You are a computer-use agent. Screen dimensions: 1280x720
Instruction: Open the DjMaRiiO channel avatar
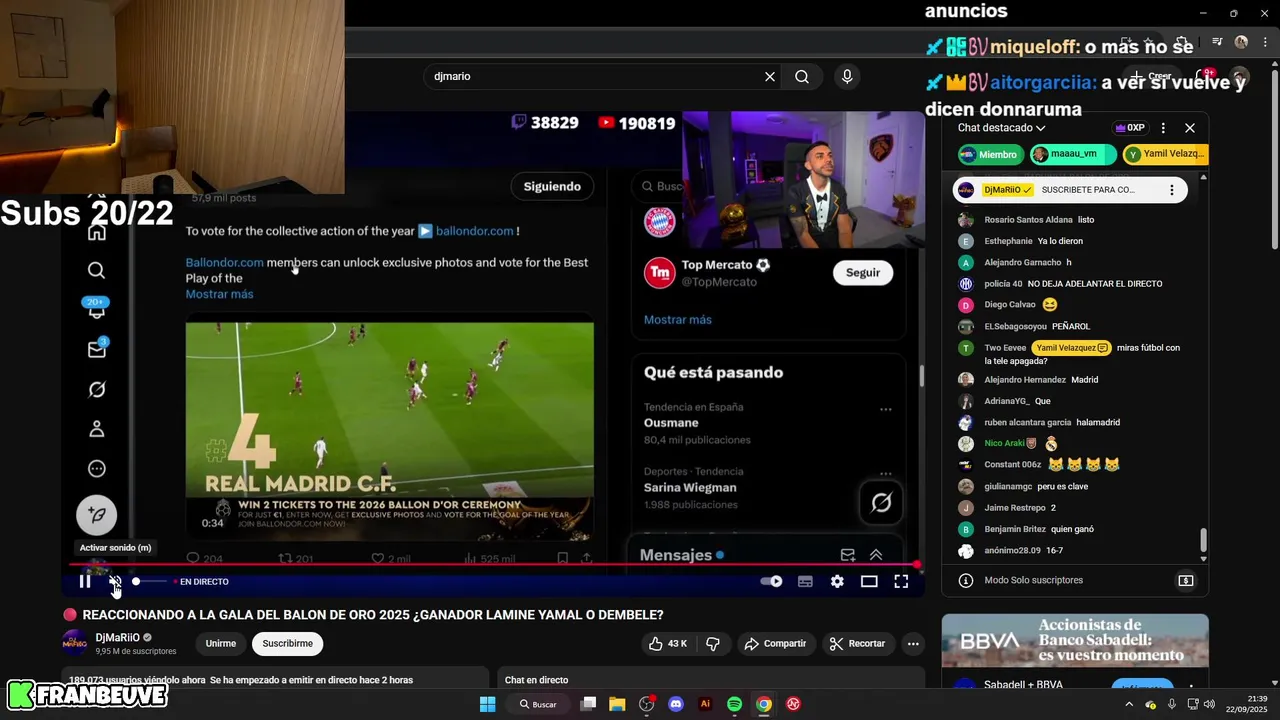(75, 643)
